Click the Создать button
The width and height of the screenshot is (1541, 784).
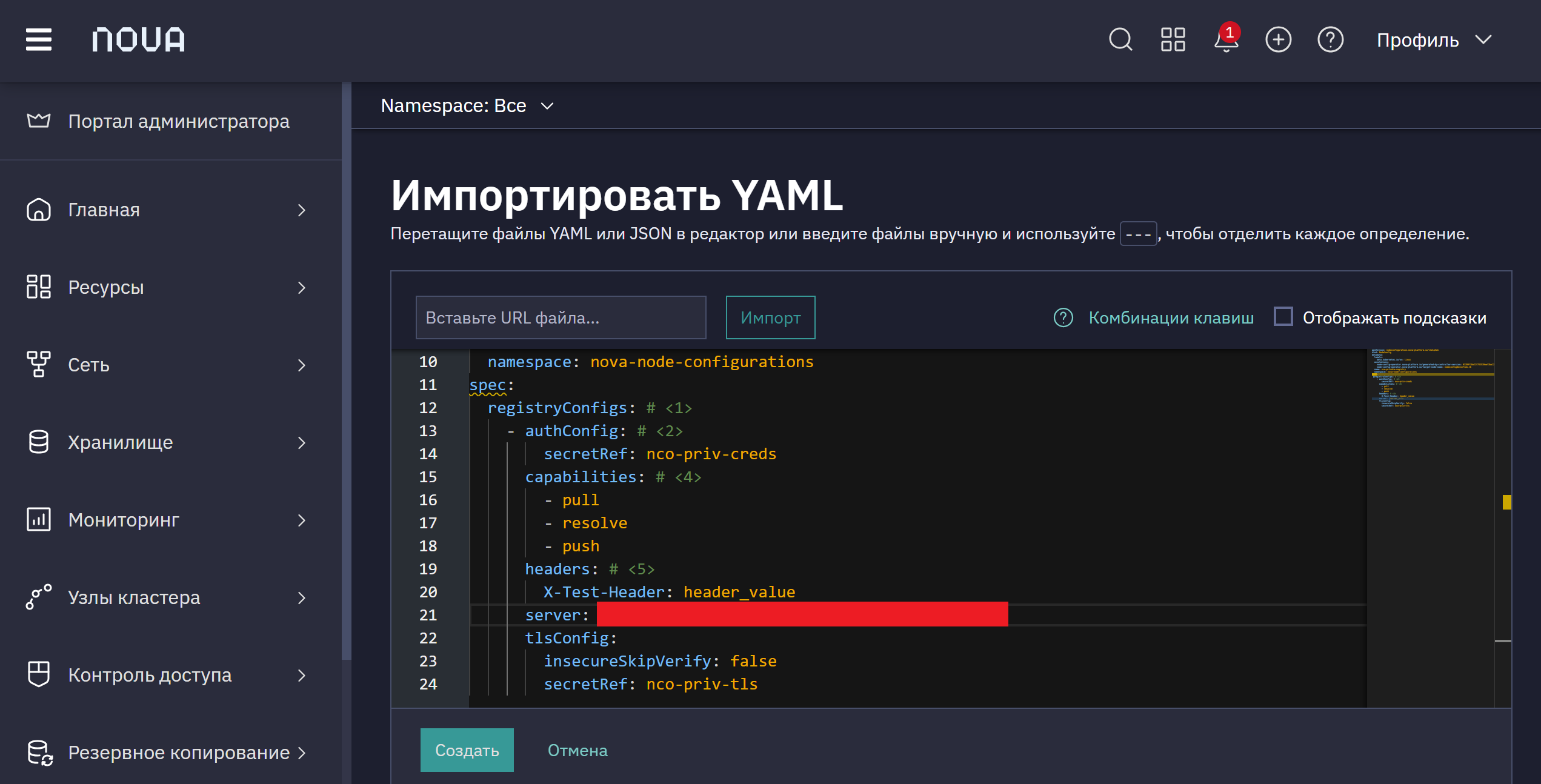click(467, 750)
